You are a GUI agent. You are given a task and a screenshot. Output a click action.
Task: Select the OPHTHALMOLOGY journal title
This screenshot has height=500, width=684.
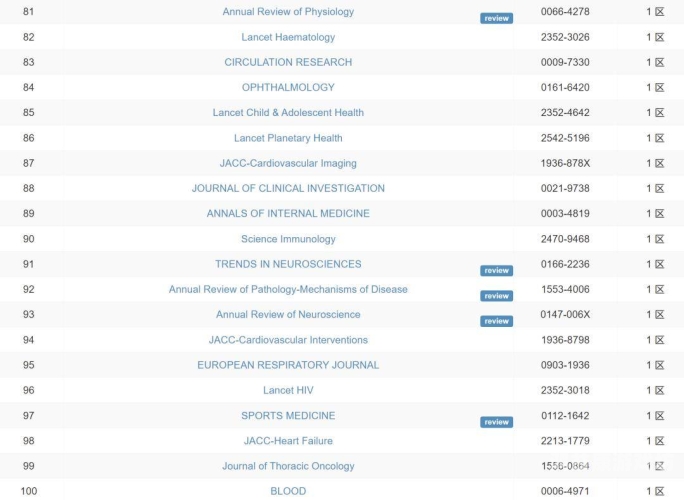(x=288, y=87)
